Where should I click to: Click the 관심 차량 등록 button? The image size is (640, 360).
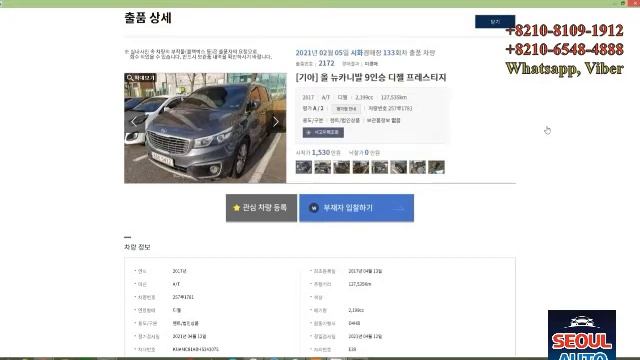click(x=261, y=208)
